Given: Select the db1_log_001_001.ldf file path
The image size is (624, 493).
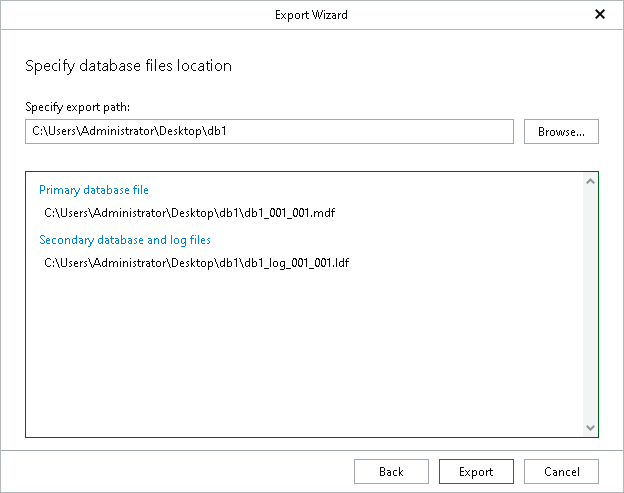Looking at the screenshot, I should coord(197,263).
